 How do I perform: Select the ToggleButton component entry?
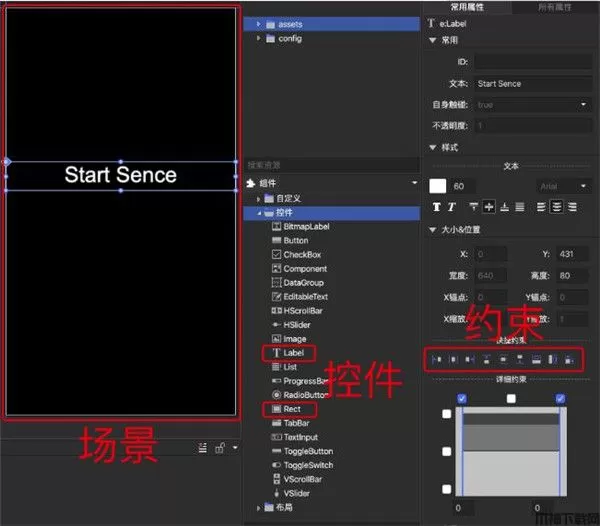pos(308,451)
